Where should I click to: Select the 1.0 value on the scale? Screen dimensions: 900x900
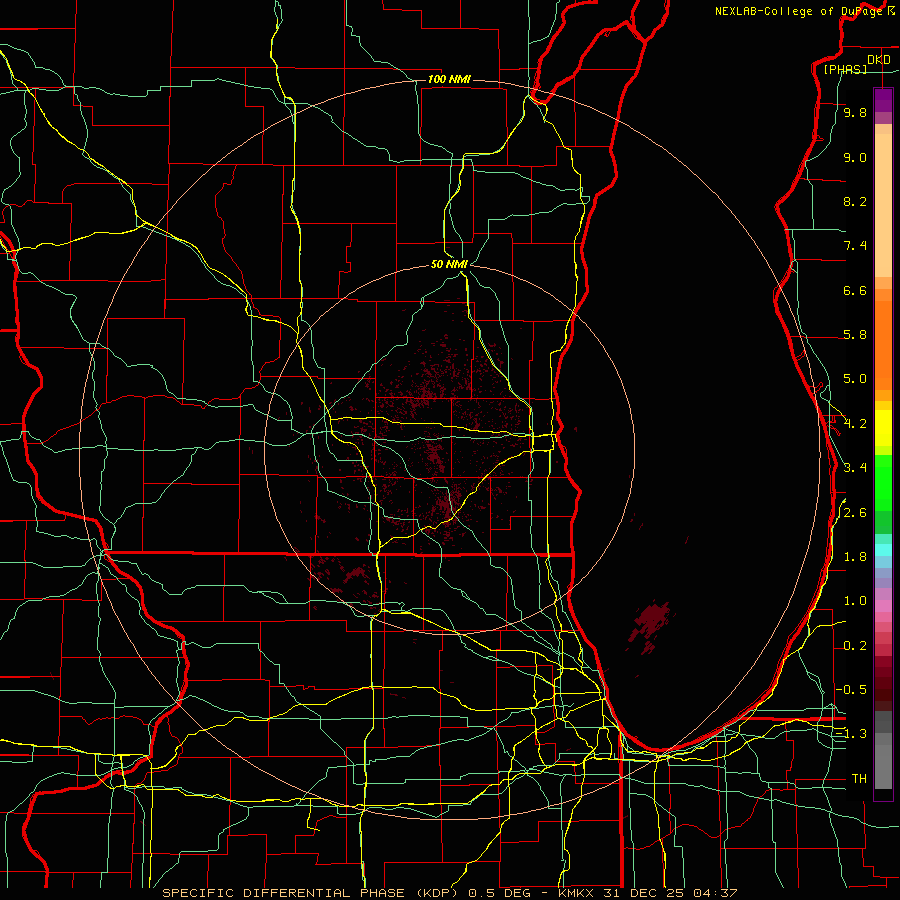[855, 601]
